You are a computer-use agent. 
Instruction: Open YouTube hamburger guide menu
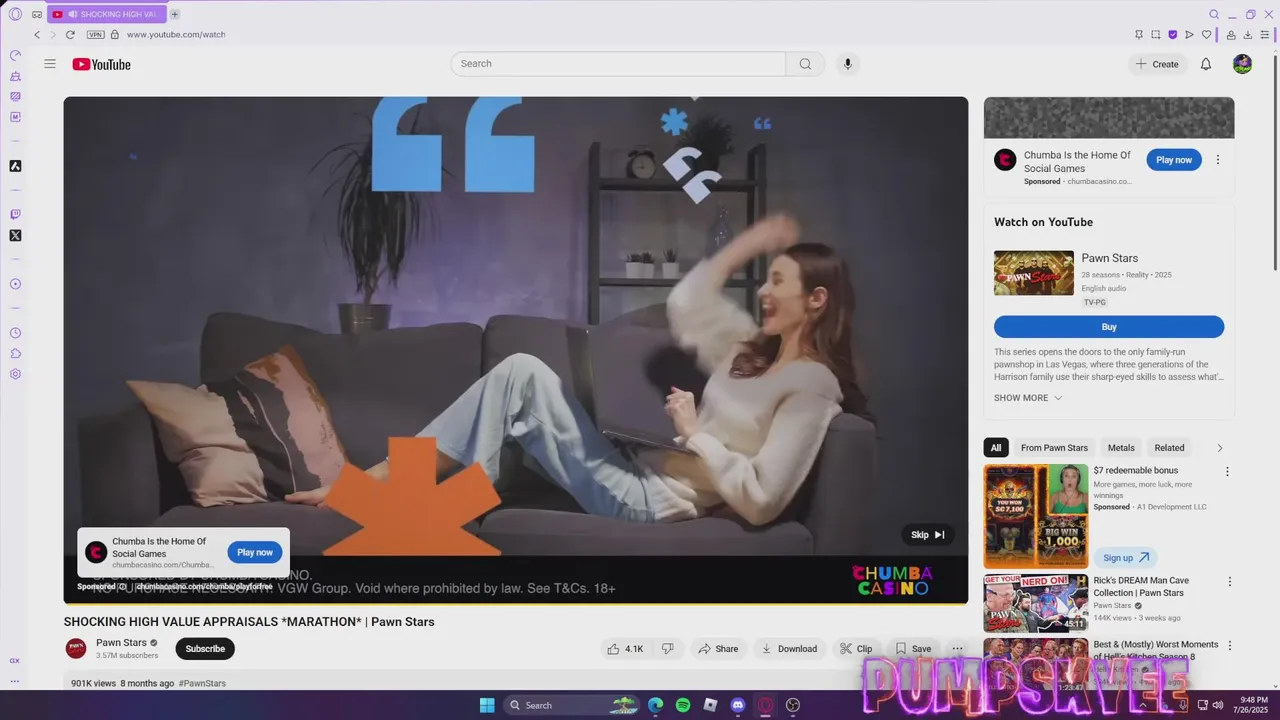(50, 64)
